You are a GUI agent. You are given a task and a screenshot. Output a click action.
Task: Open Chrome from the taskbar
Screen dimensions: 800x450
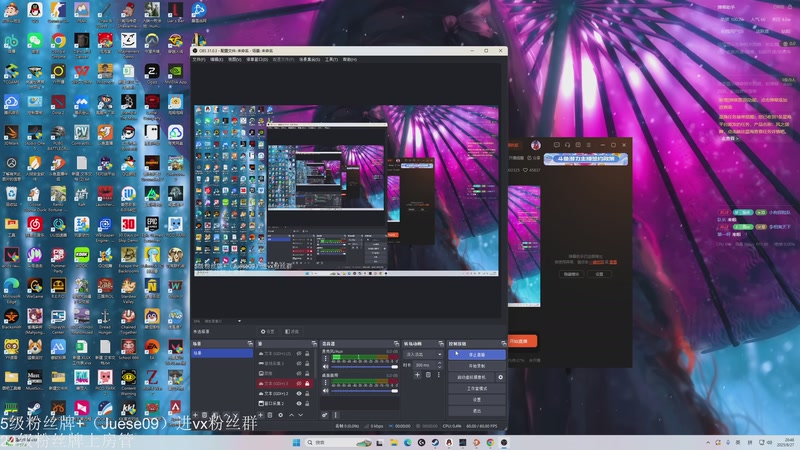coord(490,442)
